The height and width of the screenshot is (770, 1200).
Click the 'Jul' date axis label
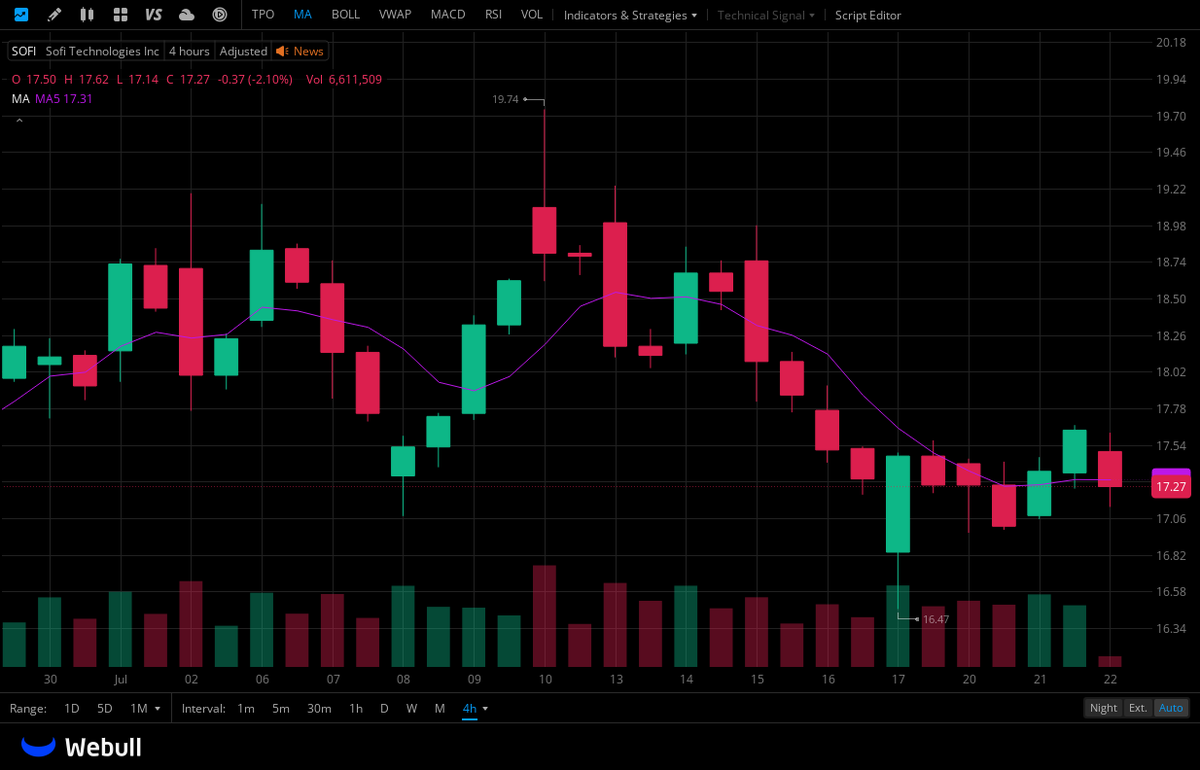120,679
